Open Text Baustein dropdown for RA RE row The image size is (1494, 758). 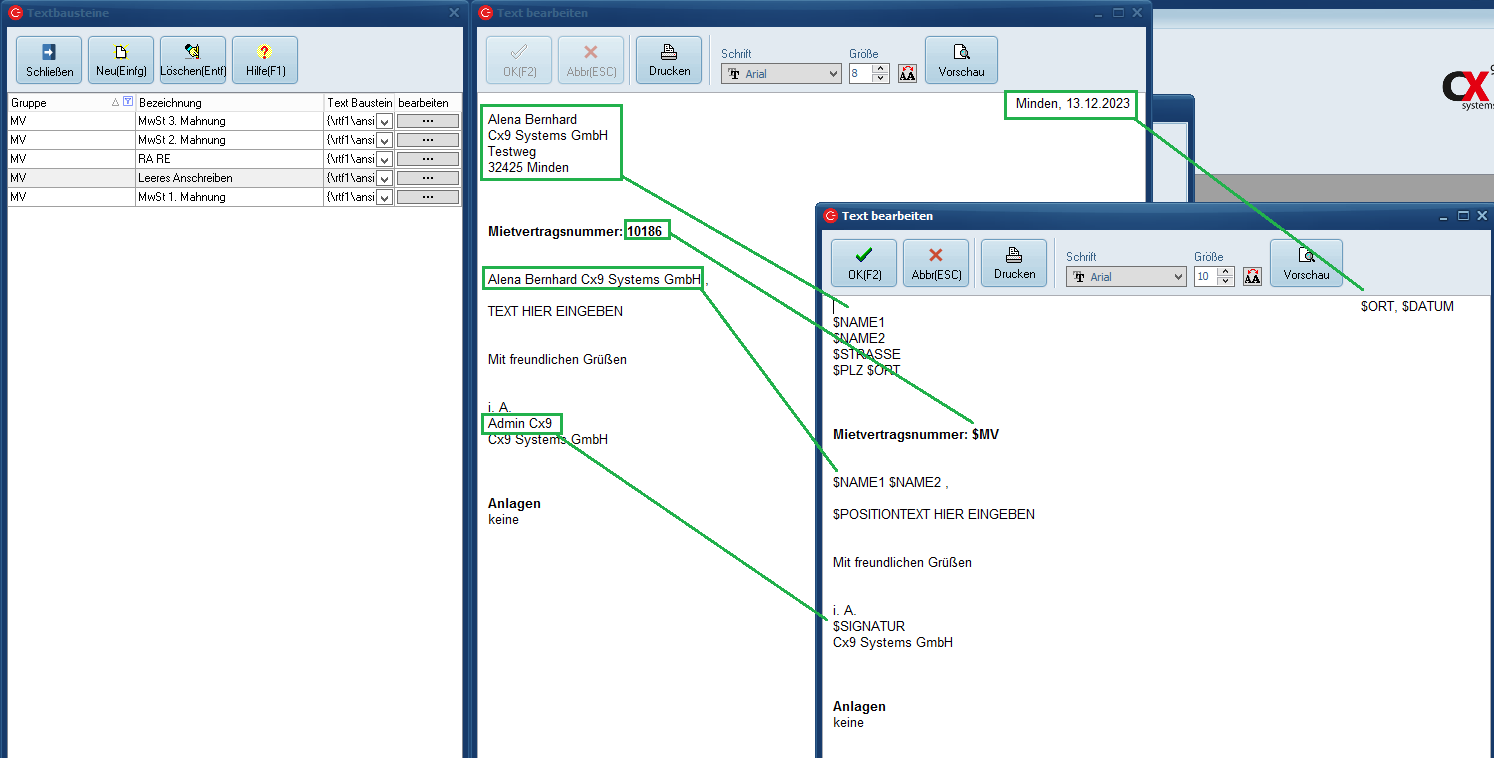(x=384, y=159)
